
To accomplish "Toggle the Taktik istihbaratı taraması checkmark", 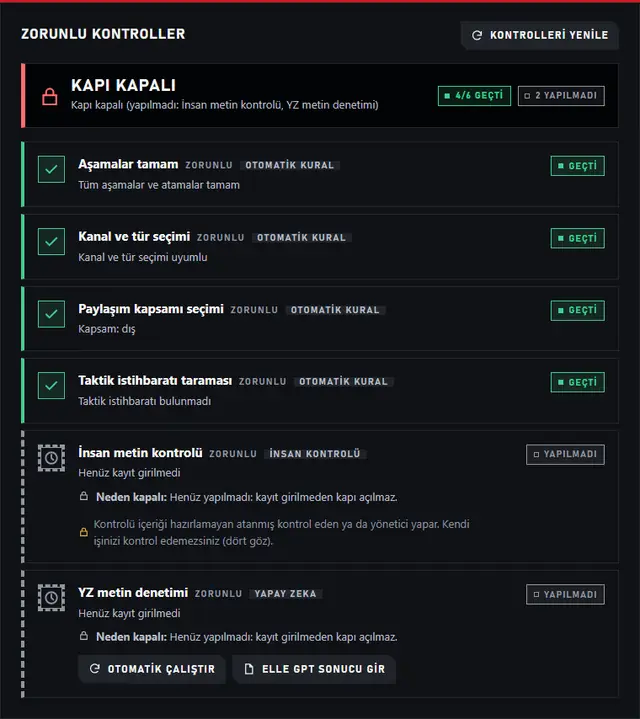I will [x=51, y=386].
